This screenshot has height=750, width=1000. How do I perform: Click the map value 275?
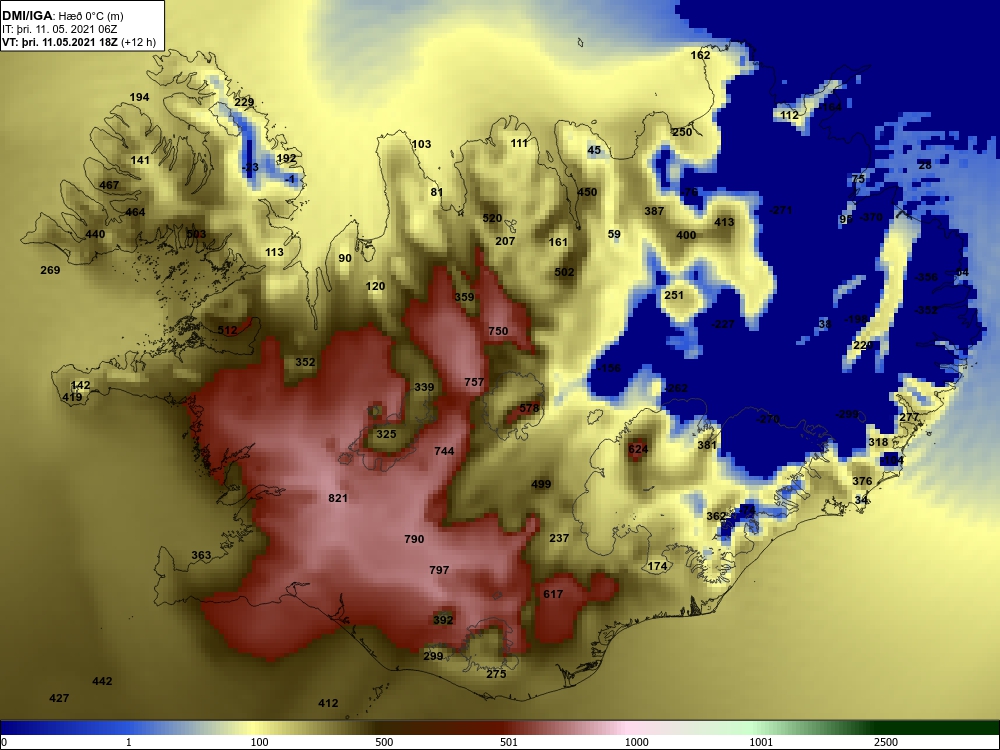[496, 674]
